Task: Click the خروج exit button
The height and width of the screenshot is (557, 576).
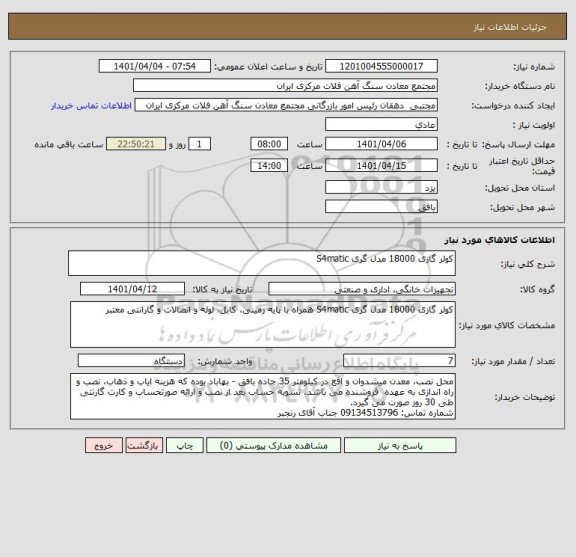Action: pyautogui.click(x=104, y=445)
